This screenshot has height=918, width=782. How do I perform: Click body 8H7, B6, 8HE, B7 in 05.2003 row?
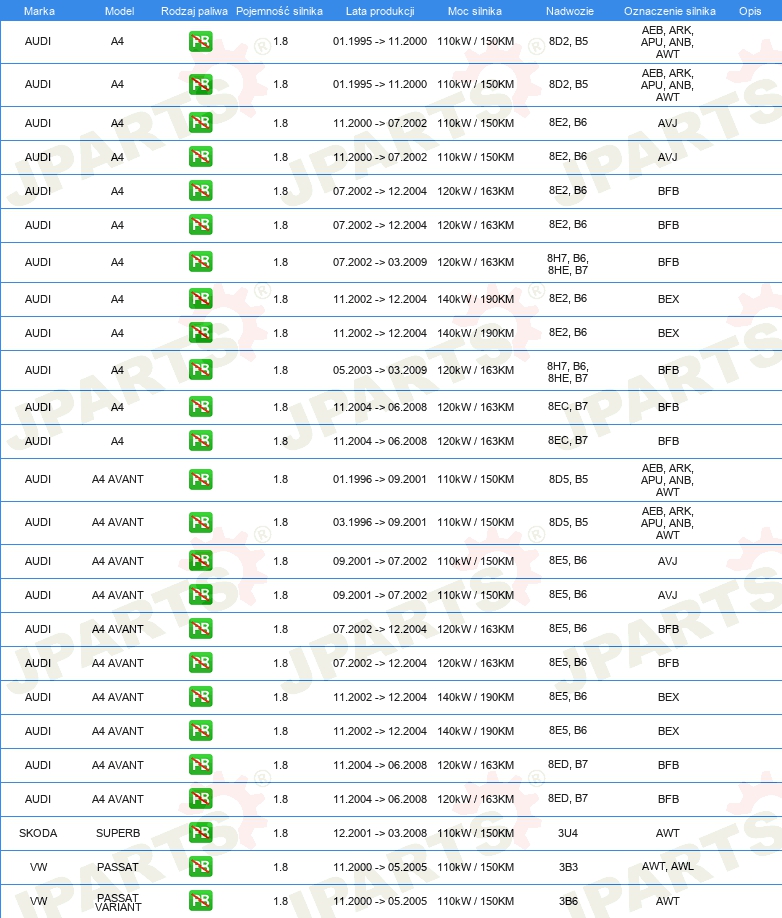coord(568,372)
